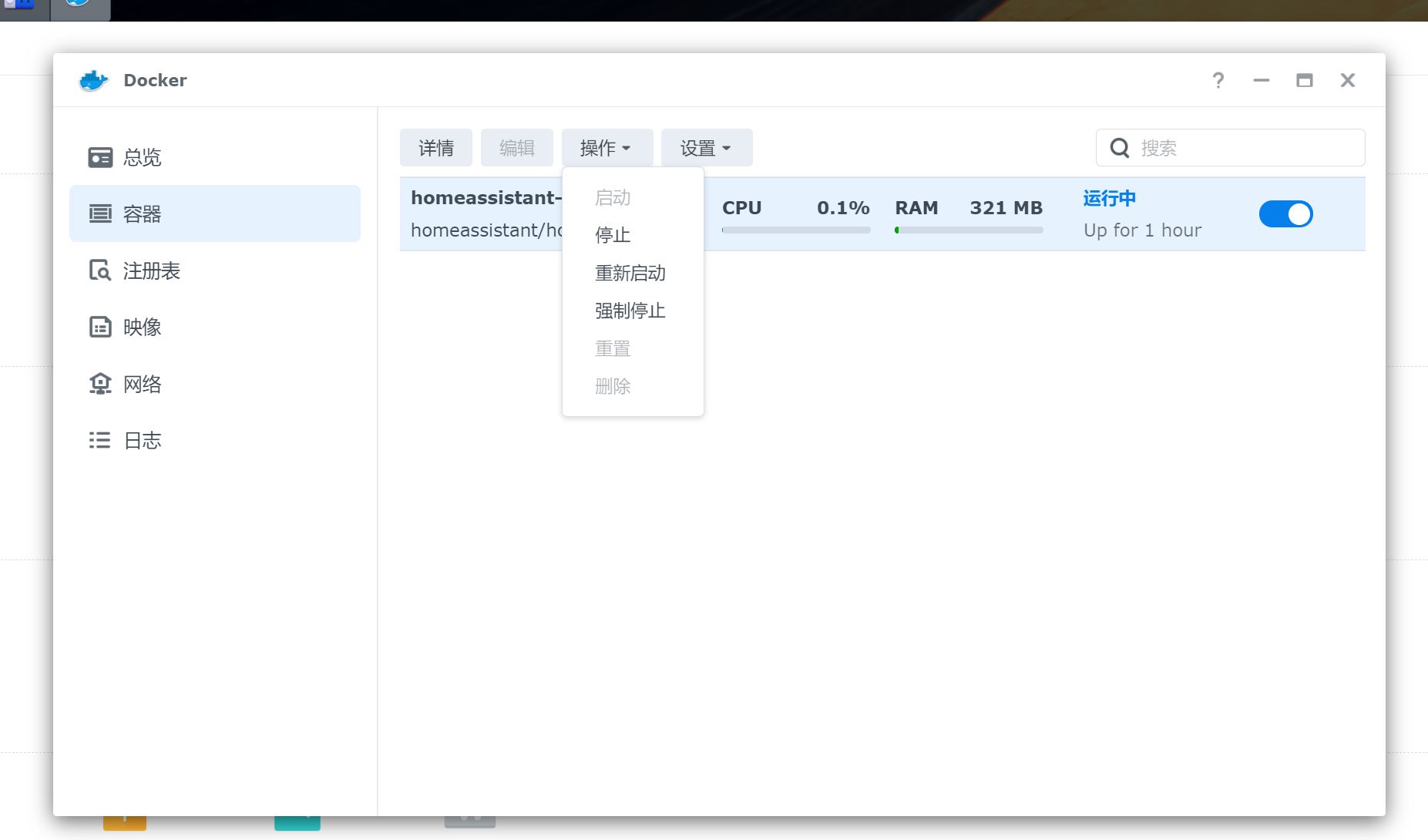Click the CPU usage progress bar
This screenshot has height=840, width=1428.
click(x=796, y=230)
